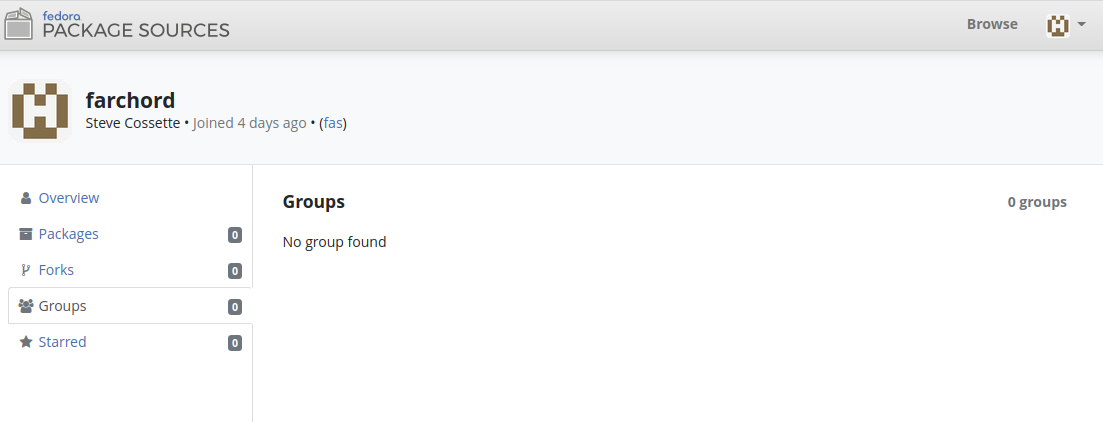Click the small user avatar in the header
The height and width of the screenshot is (422, 1103).
(1057, 25)
